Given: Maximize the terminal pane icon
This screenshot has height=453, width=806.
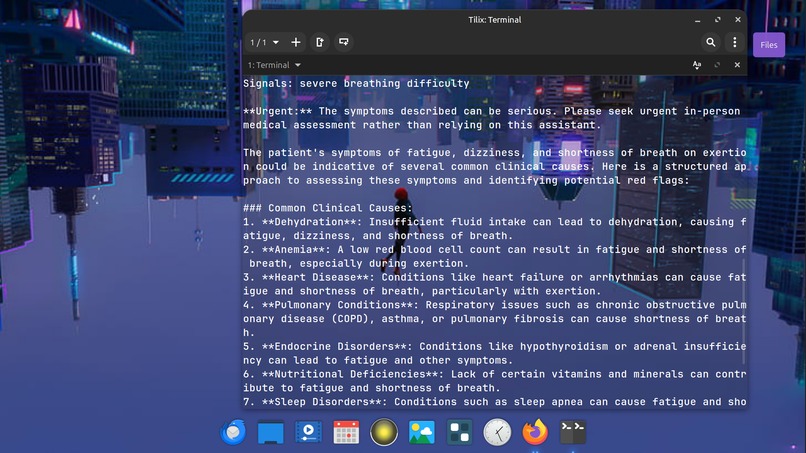Looking at the screenshot, I should click(717, 65).
